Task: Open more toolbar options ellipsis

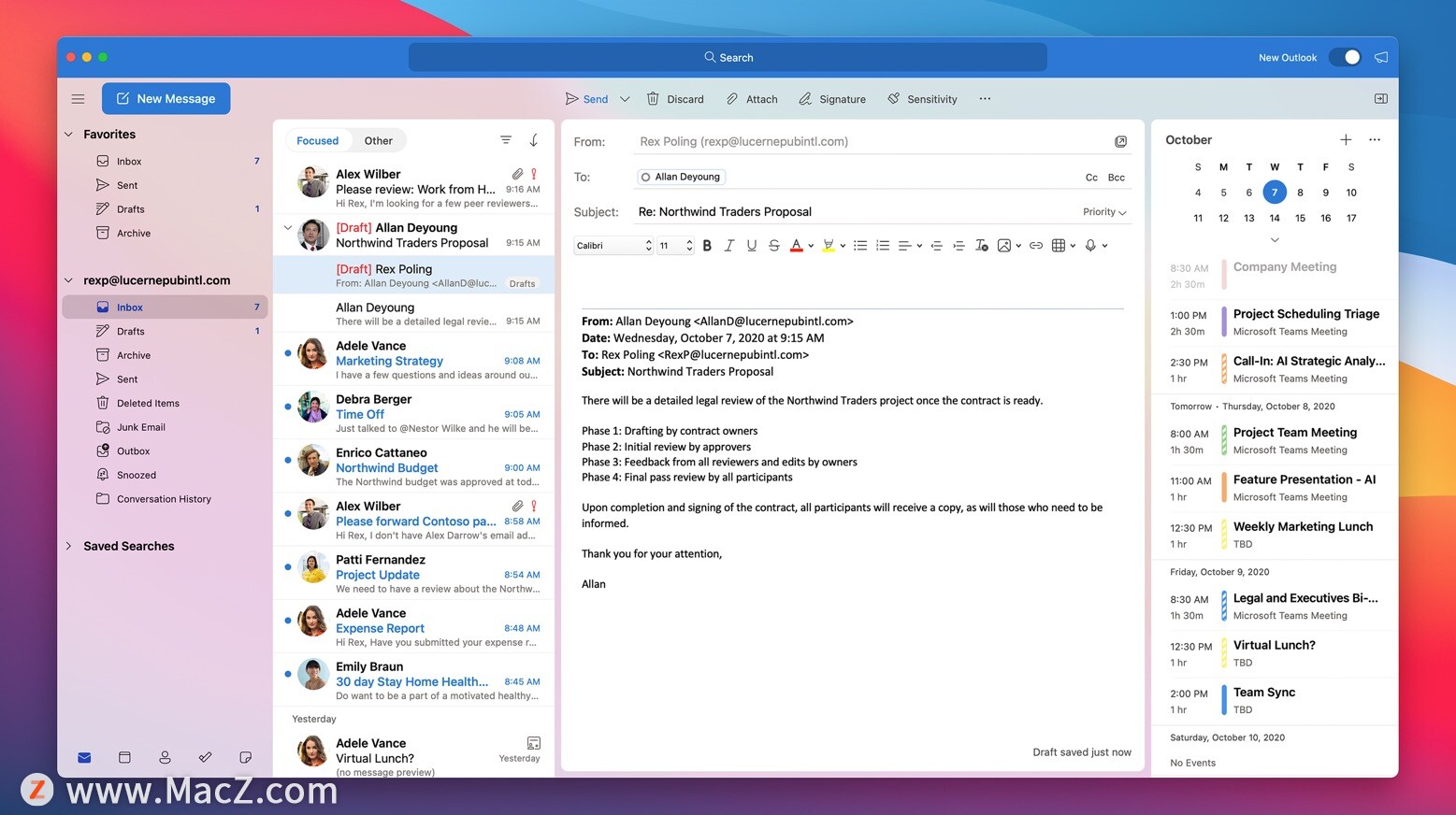Action: pyautogui.click(x=985, y=99)
